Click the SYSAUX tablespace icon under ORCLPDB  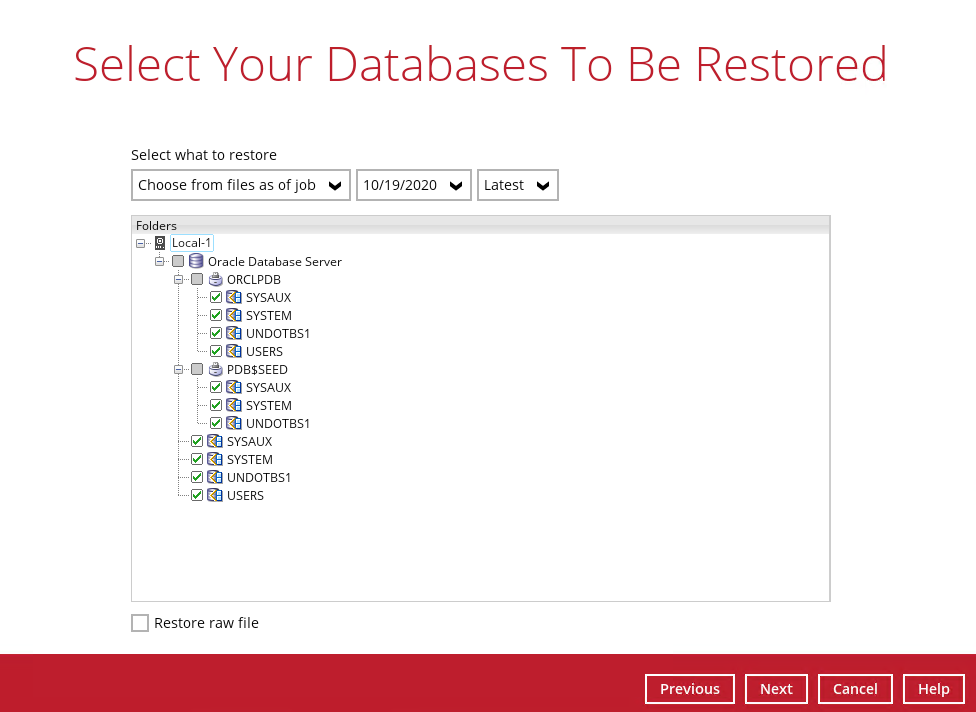[x=234, y=297]
